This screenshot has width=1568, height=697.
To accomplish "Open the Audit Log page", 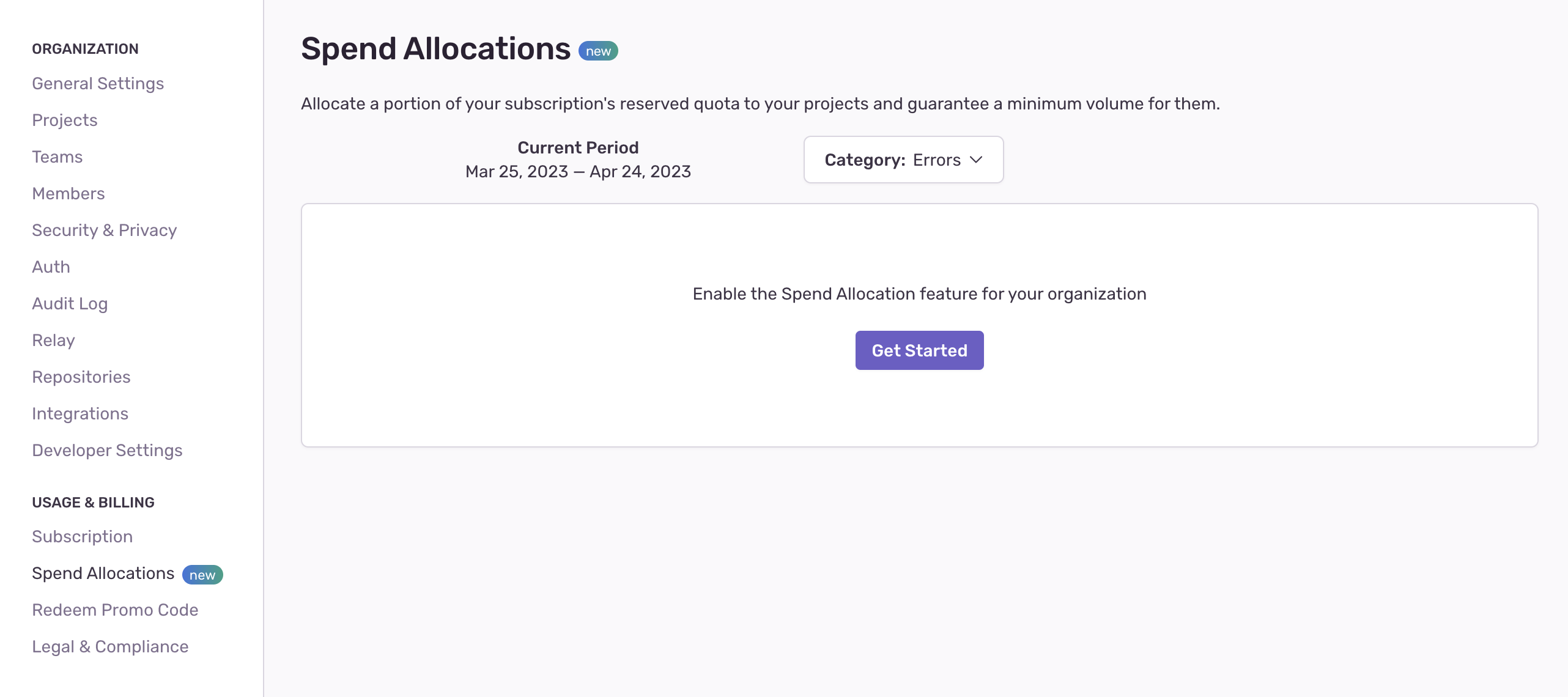I will pyautogui.click(x=70, y=303).
